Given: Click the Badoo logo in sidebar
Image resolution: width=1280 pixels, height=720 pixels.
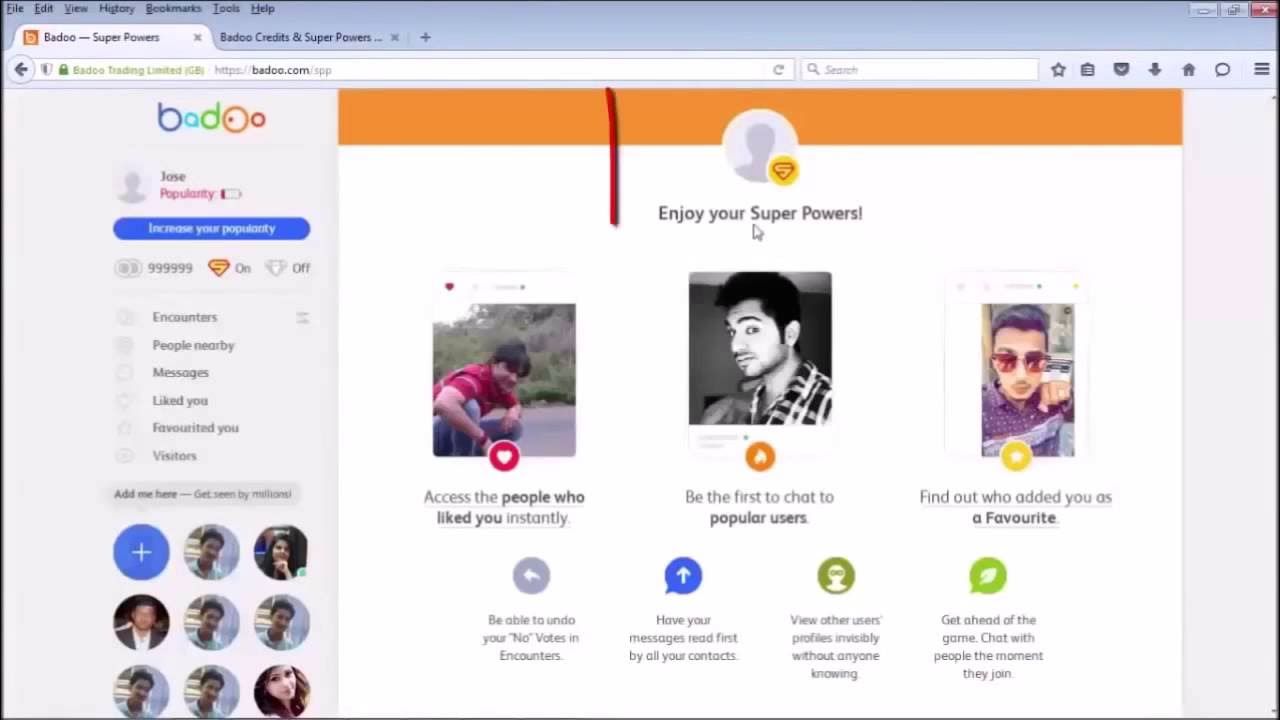Looking at the screenshot, I should pyautogui.click(x=211, y=117).
